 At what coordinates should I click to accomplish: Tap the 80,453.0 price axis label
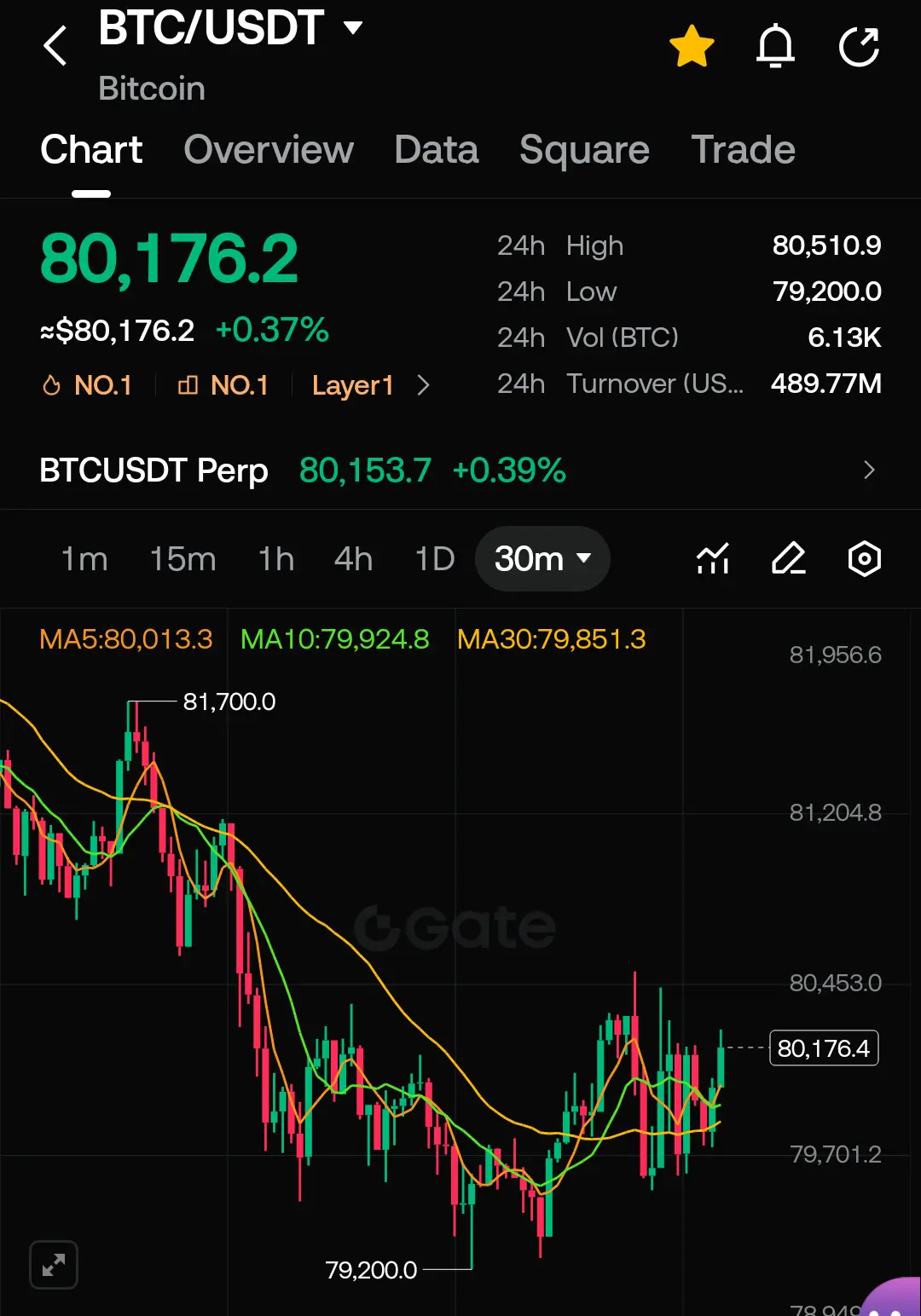835,983
